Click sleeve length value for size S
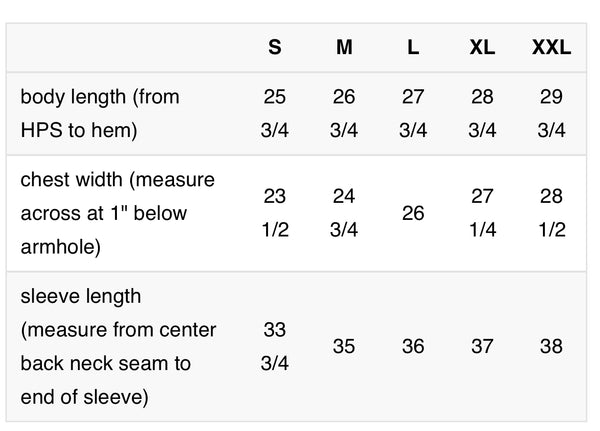Viewport: 600px width, 431px height. 275,347
